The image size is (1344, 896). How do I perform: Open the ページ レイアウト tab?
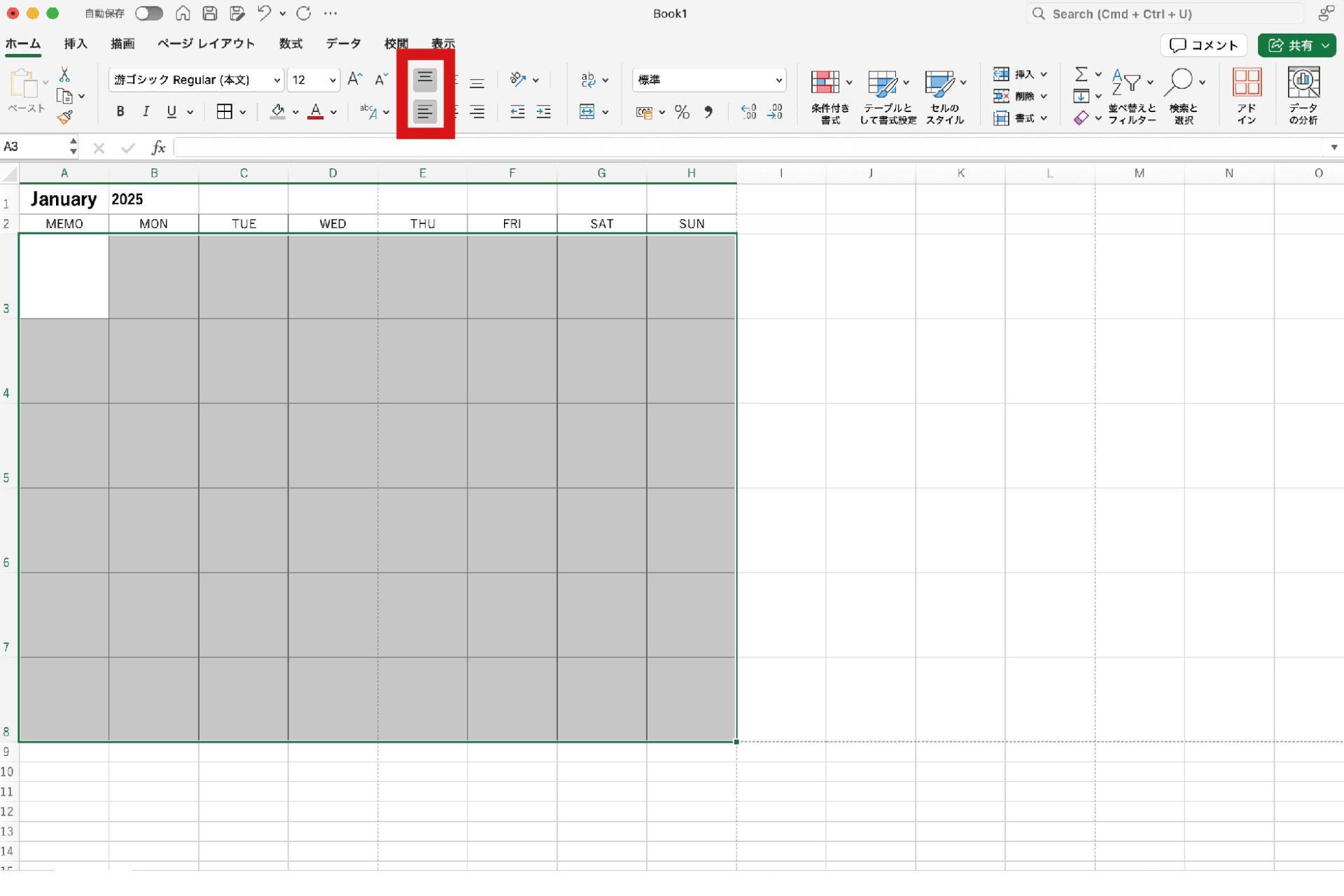206,43
